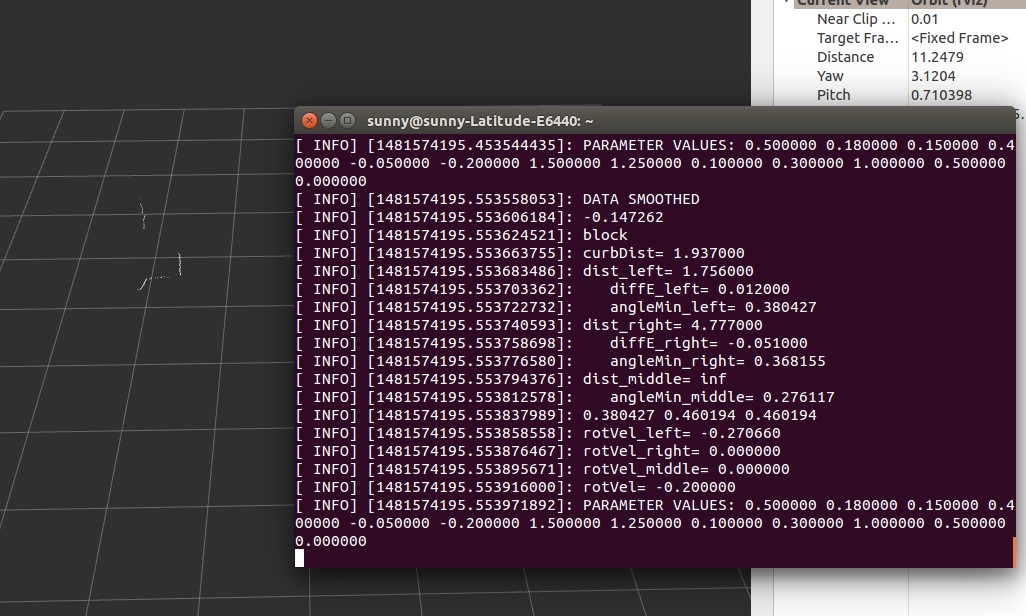Click the 'dist_left= 1.756000' terminal line
This screenshot has height=616, width=1026.
[668, 271]
